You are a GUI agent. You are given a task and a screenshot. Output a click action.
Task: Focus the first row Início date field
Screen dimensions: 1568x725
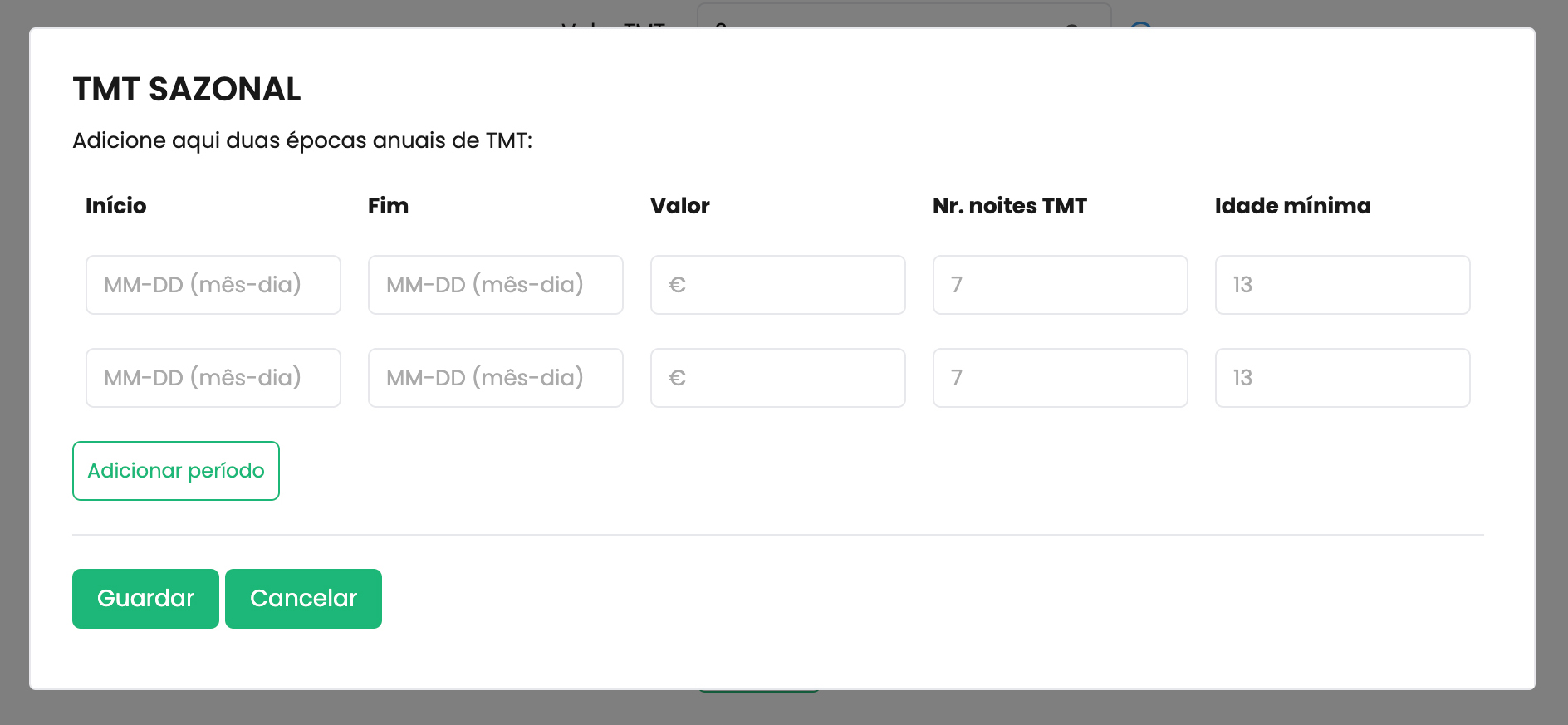click(x=213, y=285)
